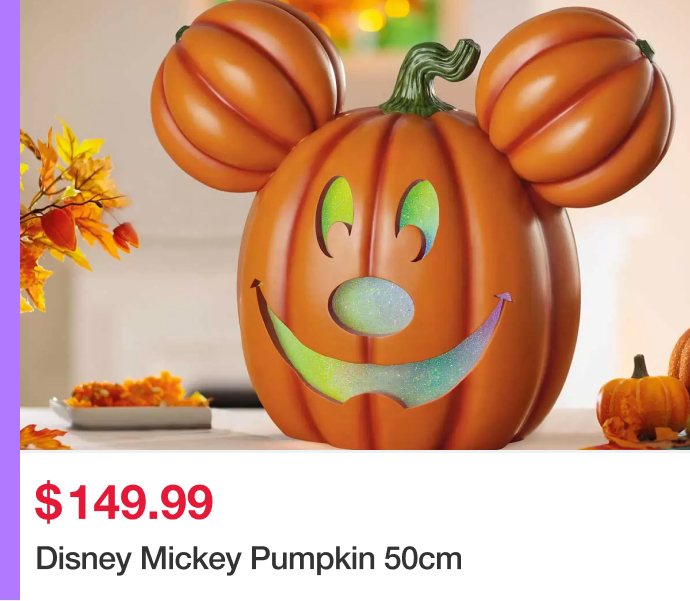
Task: Click the red $149.99 price
Action: tap(124, 502)
